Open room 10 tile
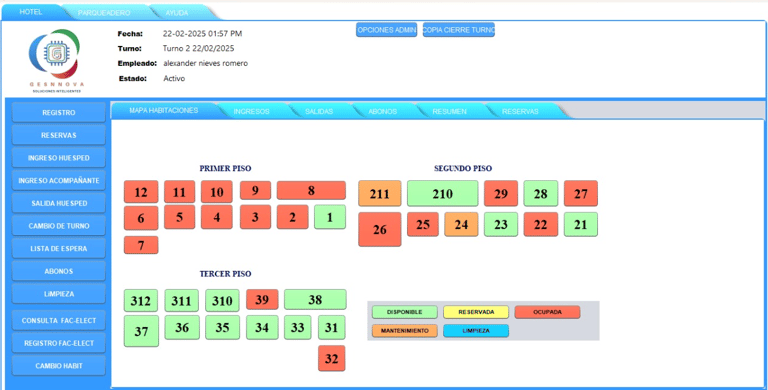The height and width of the screenshot is (390, 768). [216, 192]
